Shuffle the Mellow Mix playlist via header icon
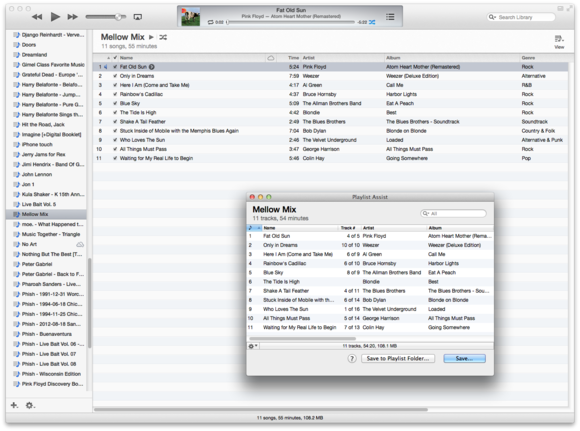This screenshot has width=580, height=431. pos(163,37)
